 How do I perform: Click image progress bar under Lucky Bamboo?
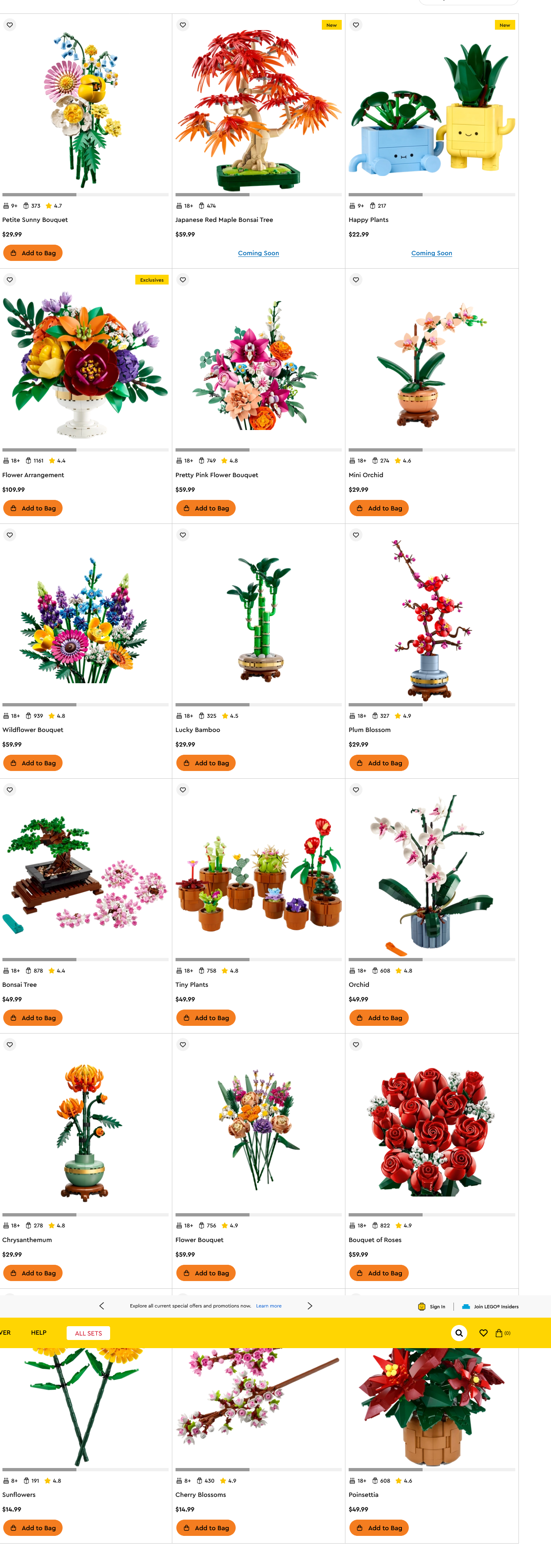pos(258,705)
